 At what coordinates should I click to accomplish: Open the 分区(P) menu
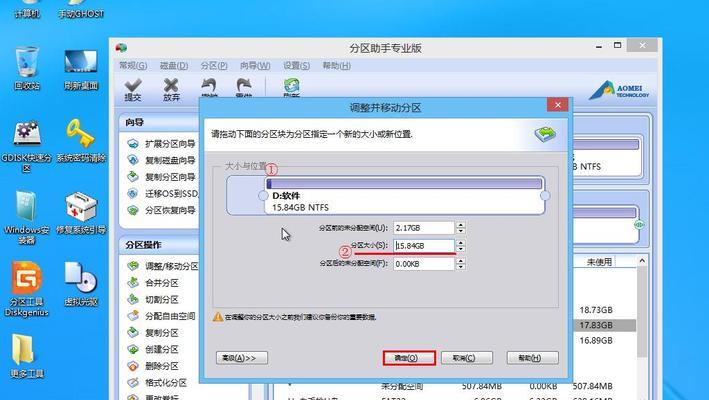pyautogui.click(x=213, y=66)
